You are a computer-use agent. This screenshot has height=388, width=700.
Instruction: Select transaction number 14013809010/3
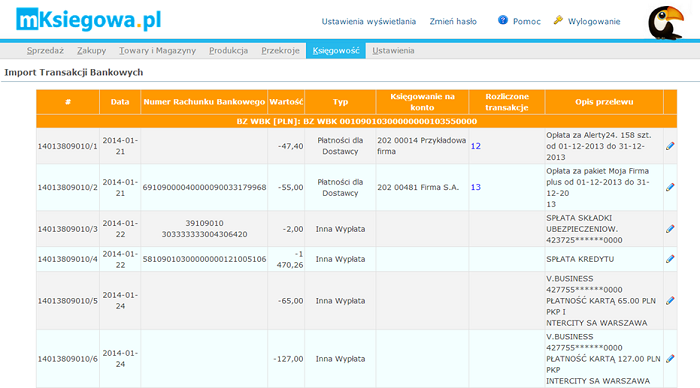click(x=67, y=229)
